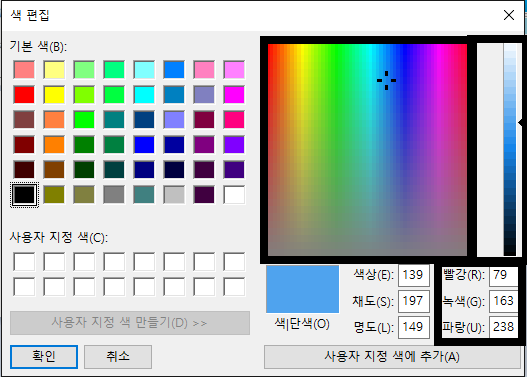527x377 pixels.
Task: Select the dark indigo swatch ending fifth row
Action: click(x=234, y=169)
